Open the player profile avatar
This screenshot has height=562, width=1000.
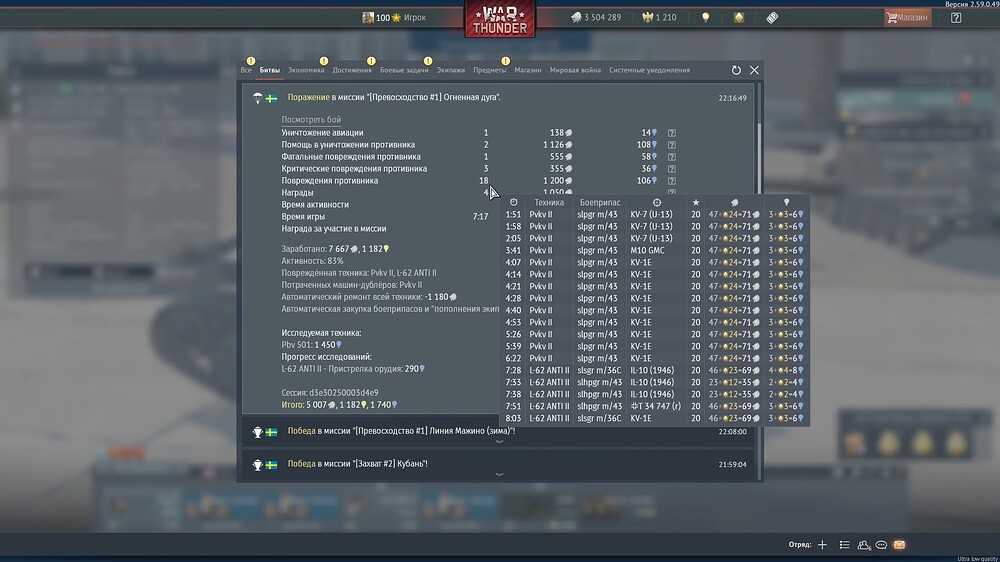click(368, 17)
